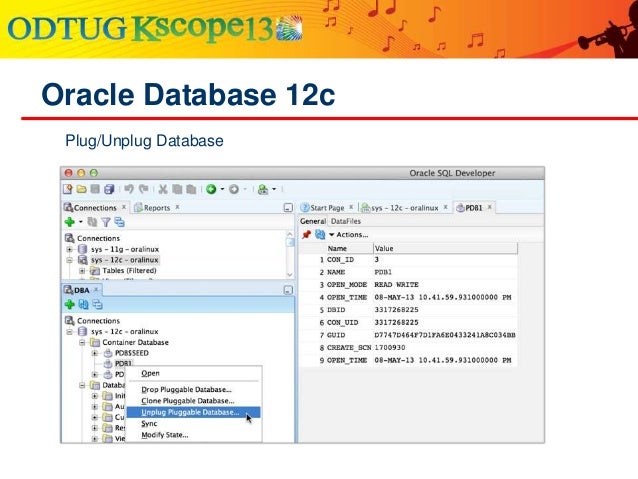Open the Actions... dropdown menu
The width and height of the screenshot is (638, 479).
(x=349, y=234)
